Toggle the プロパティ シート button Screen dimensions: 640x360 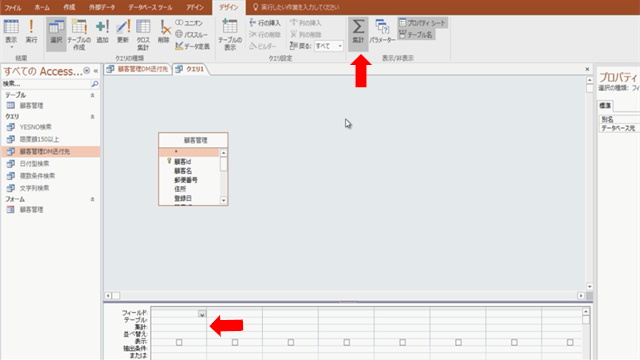(422, 23)
